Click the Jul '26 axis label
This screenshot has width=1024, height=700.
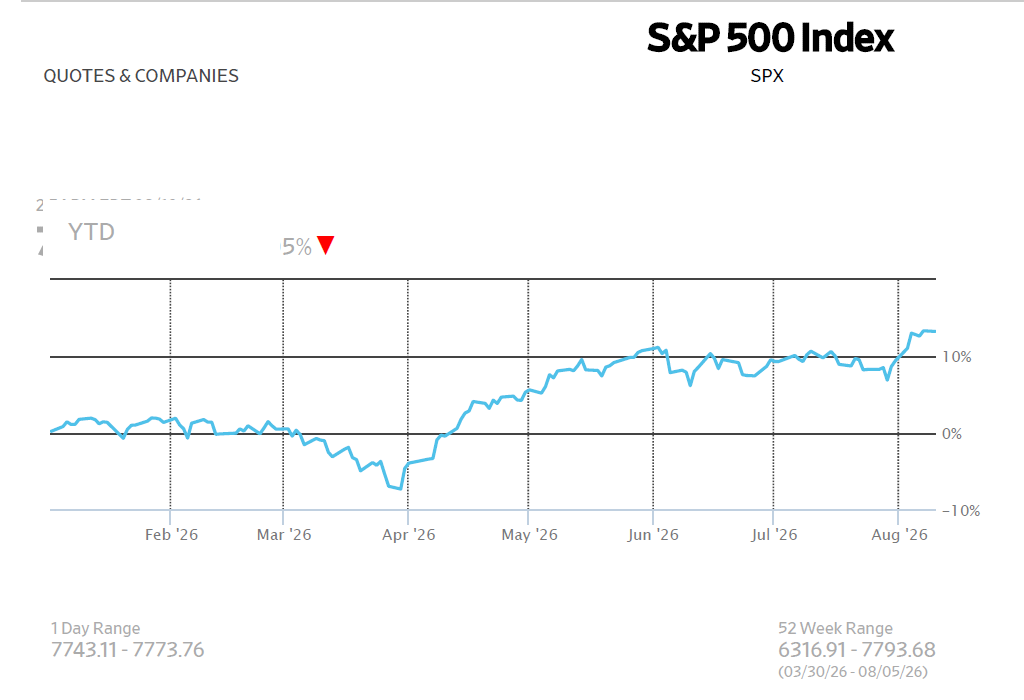(774, 535)
